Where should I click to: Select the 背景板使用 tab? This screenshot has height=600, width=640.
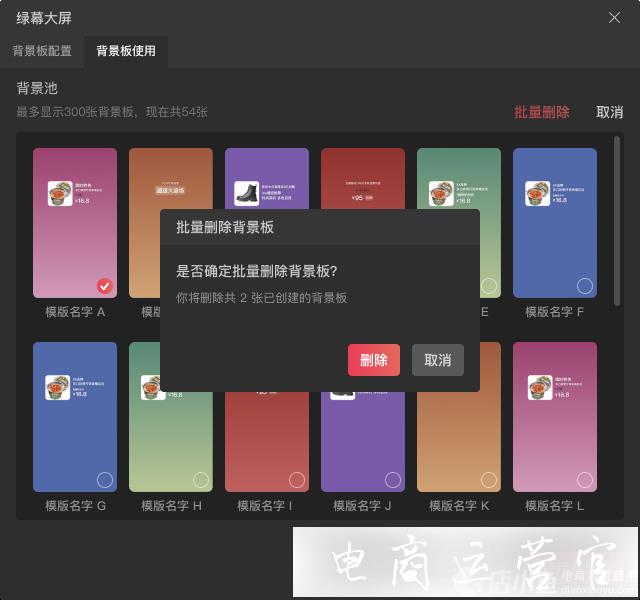126,51
